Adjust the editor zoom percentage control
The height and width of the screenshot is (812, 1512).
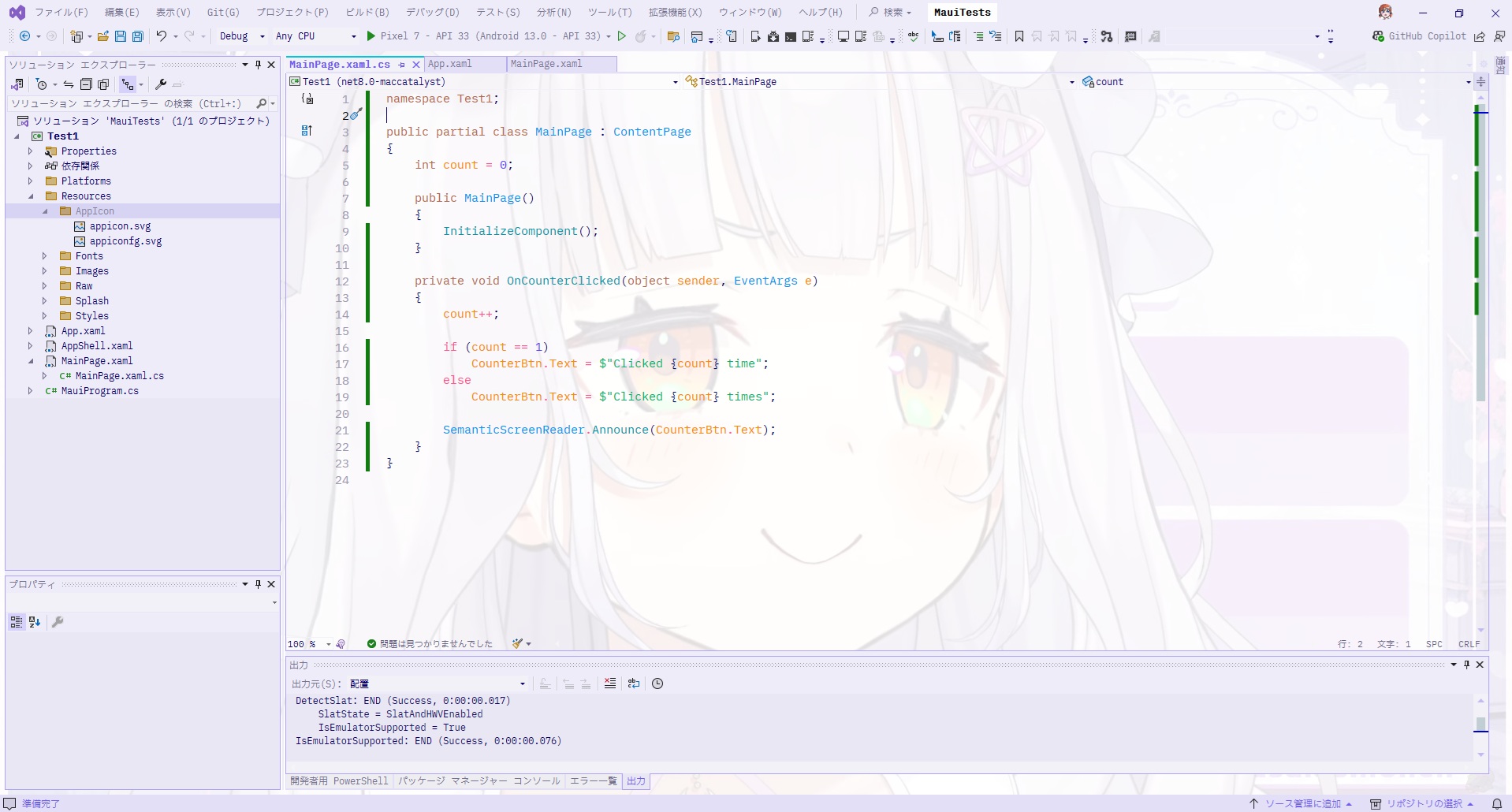pyautogui.click(x=307, y=644)
